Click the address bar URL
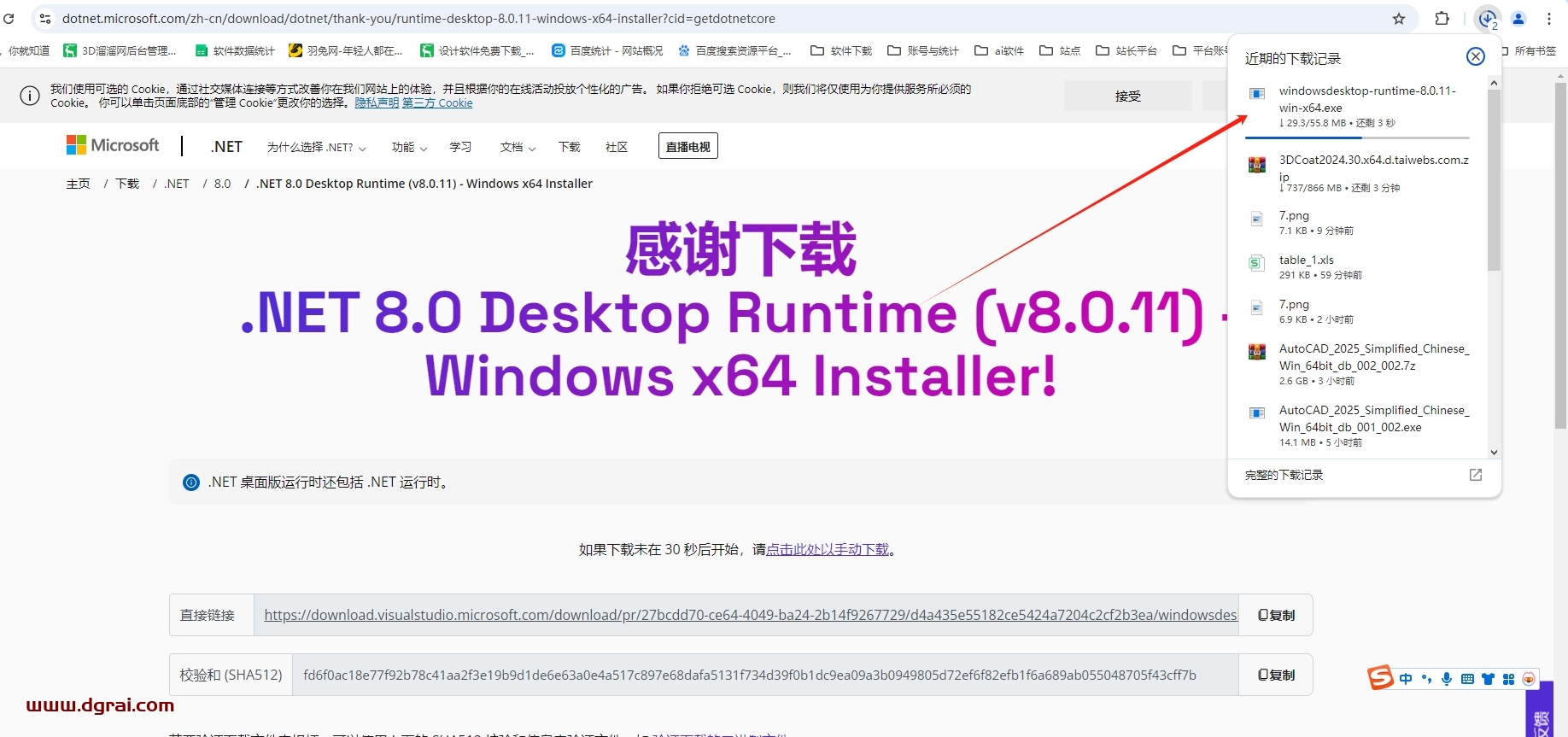 418,18
